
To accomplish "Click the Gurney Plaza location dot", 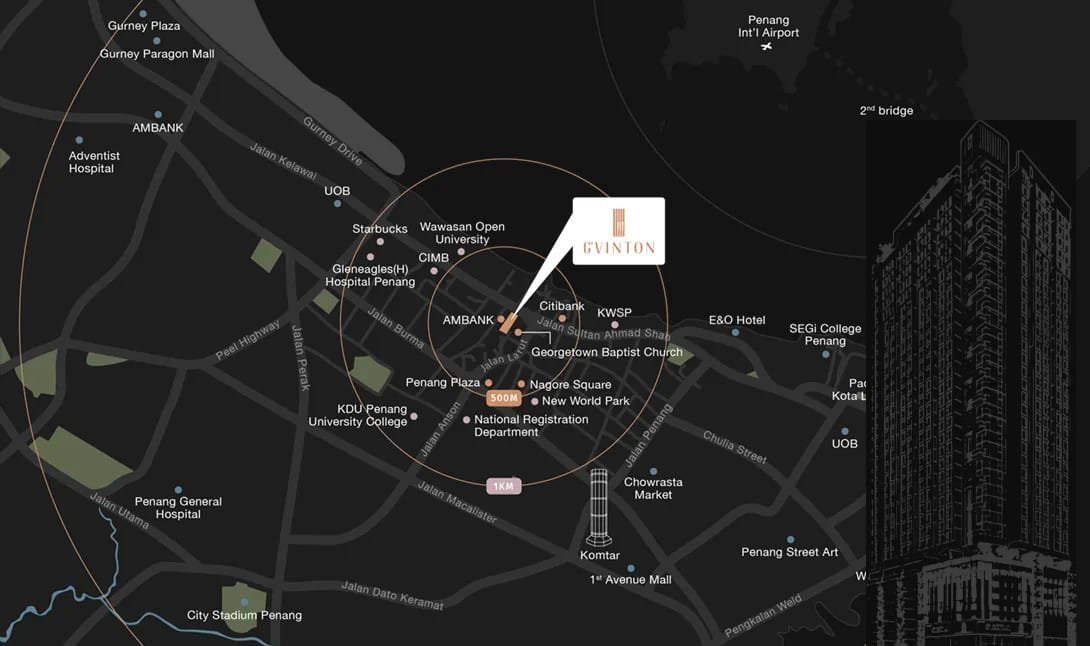I will 143,13.
